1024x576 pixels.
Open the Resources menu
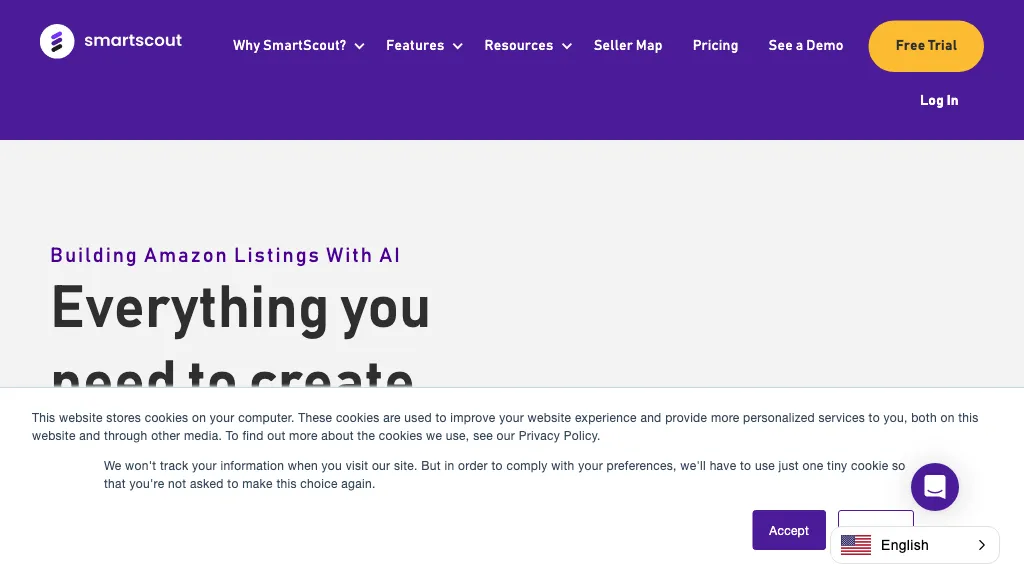tap(518, 46)
